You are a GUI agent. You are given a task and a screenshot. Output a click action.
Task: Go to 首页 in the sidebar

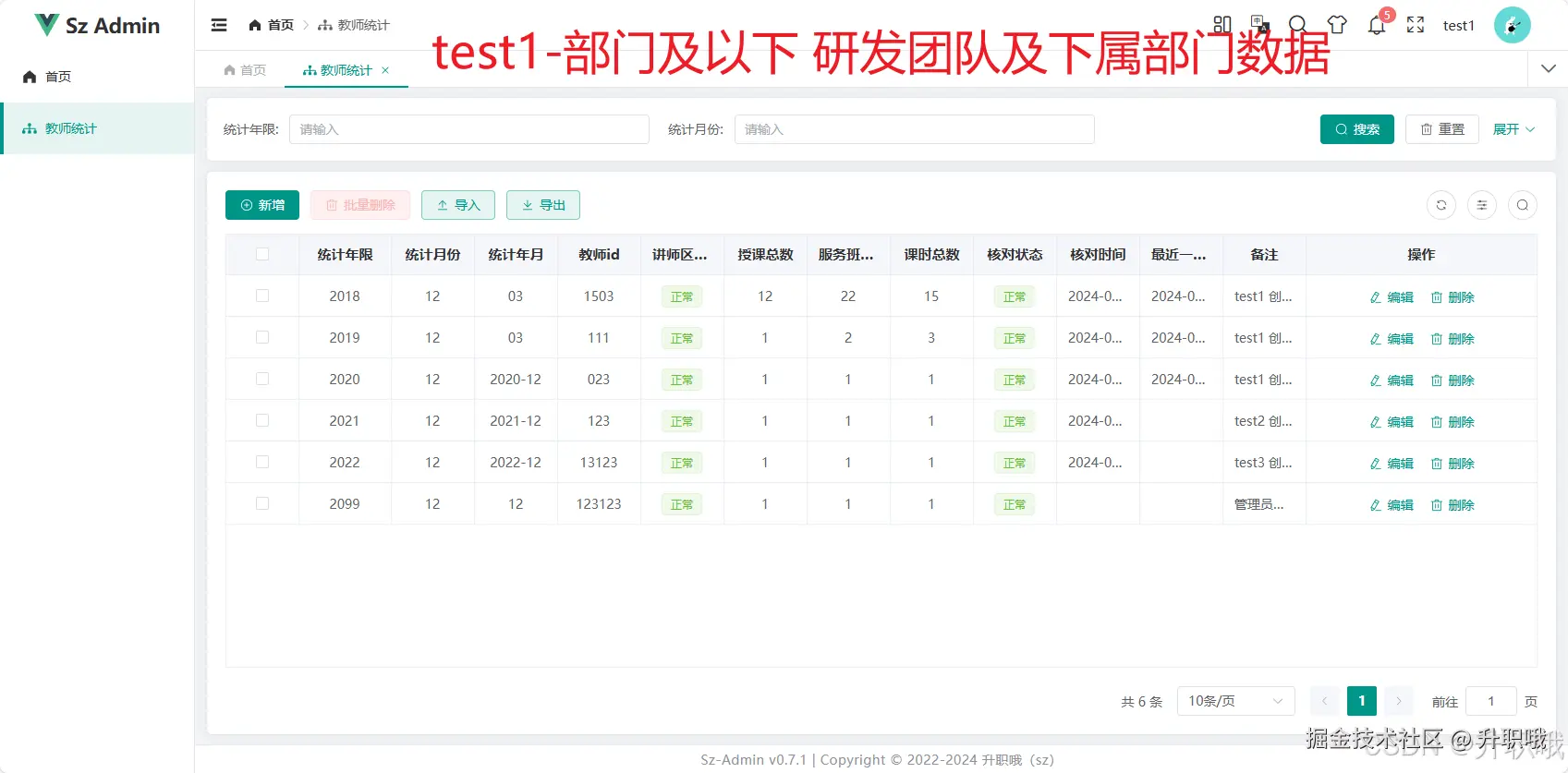coord(97,77)
